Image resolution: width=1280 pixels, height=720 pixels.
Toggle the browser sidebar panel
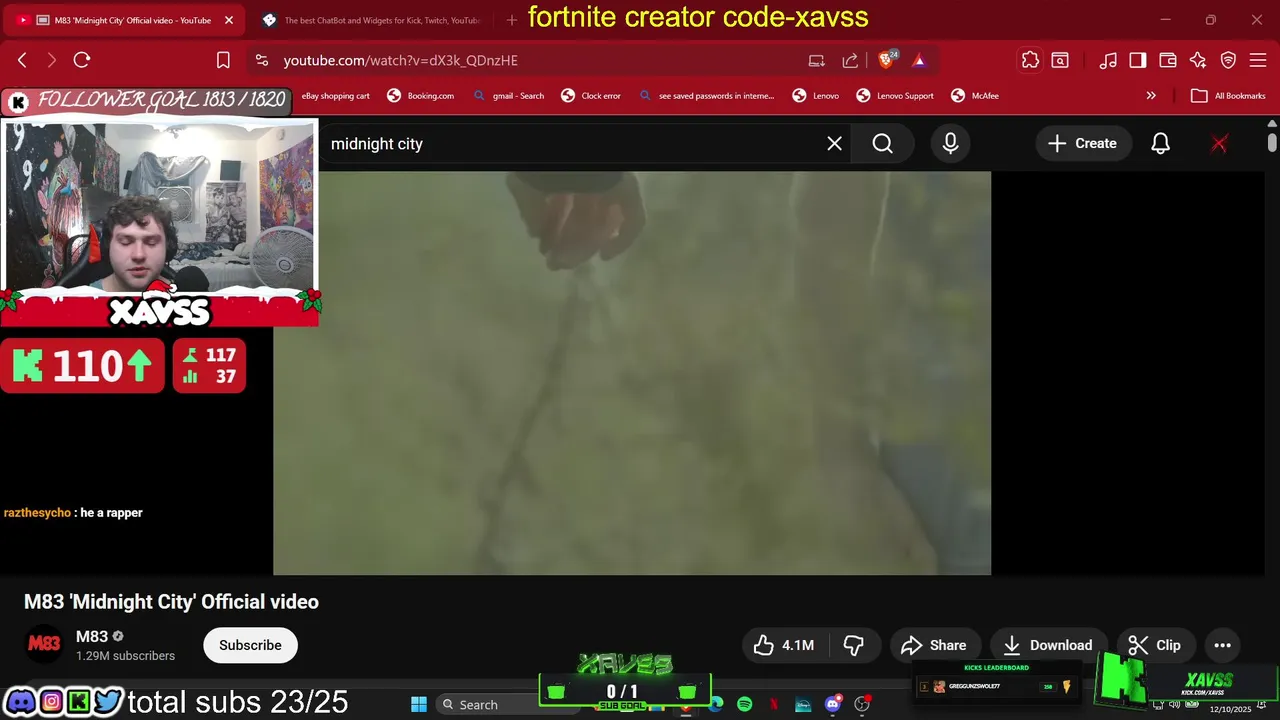(1138, 60)
